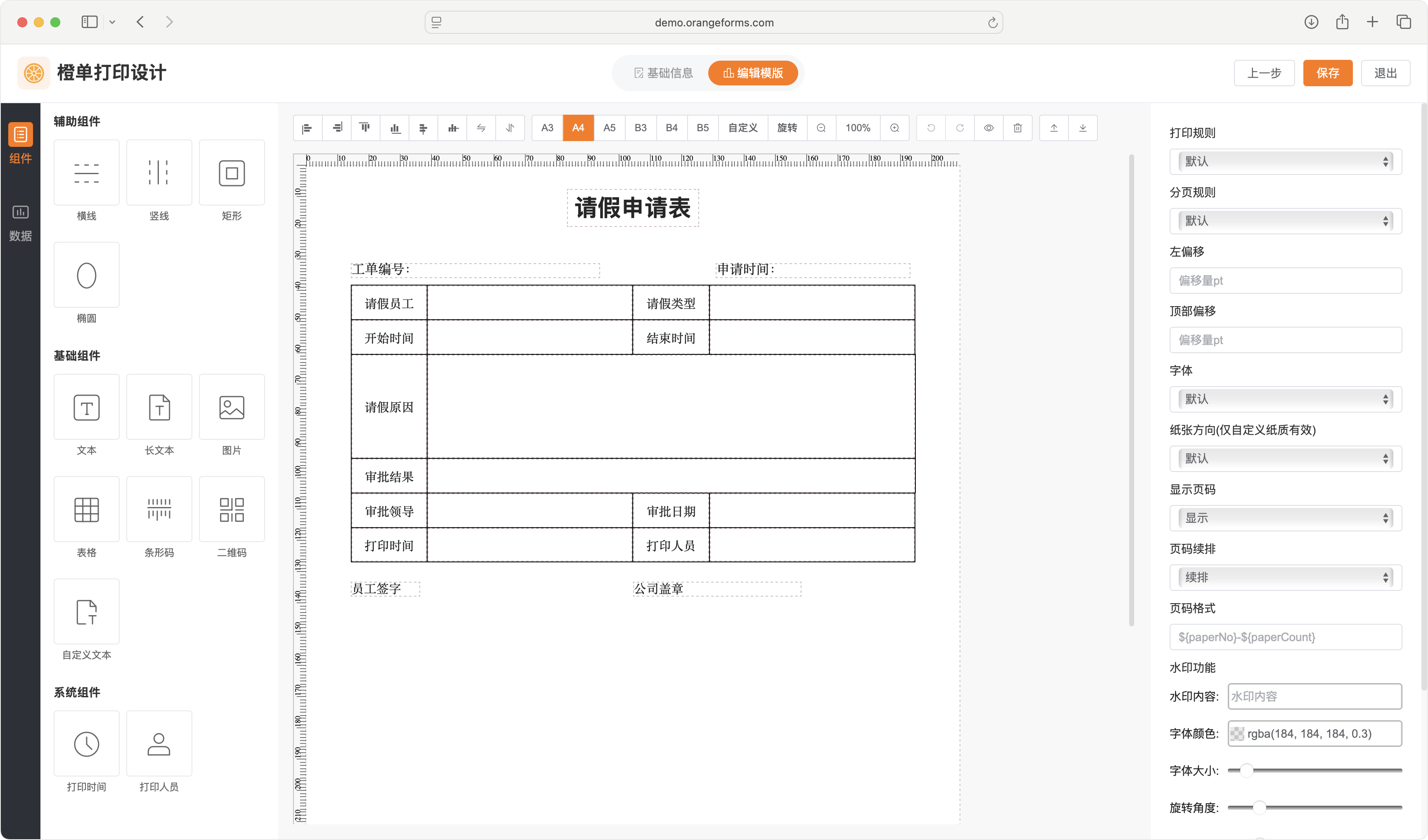Toggle preview with the eye icon
1428x840 pixels.
(988, 128)
